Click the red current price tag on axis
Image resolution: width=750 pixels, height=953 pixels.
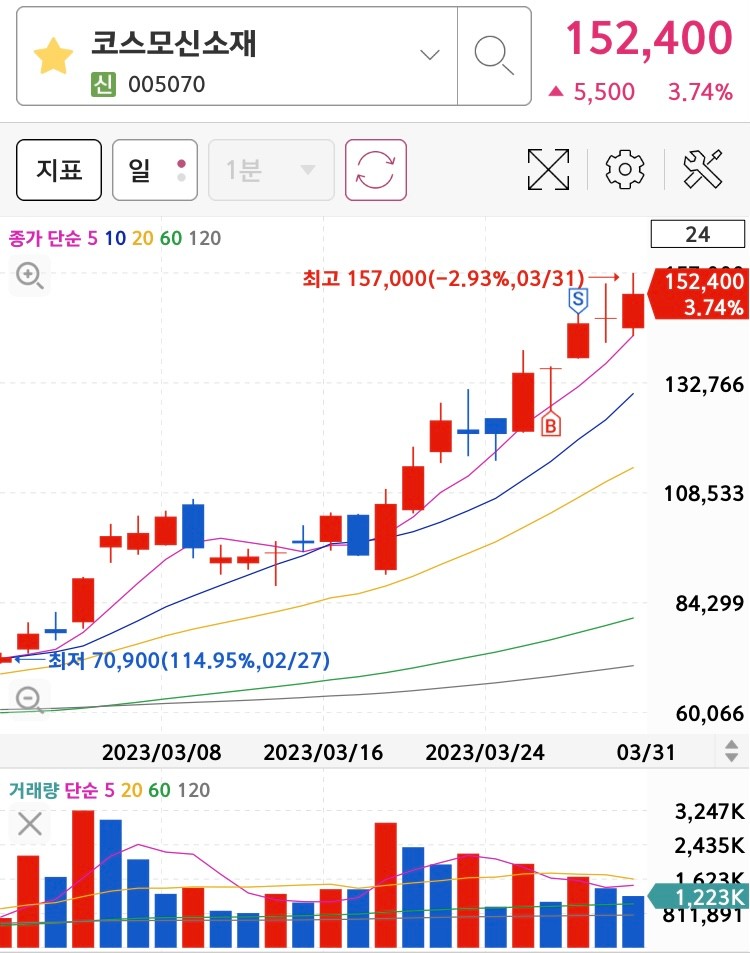pos(699,294)
